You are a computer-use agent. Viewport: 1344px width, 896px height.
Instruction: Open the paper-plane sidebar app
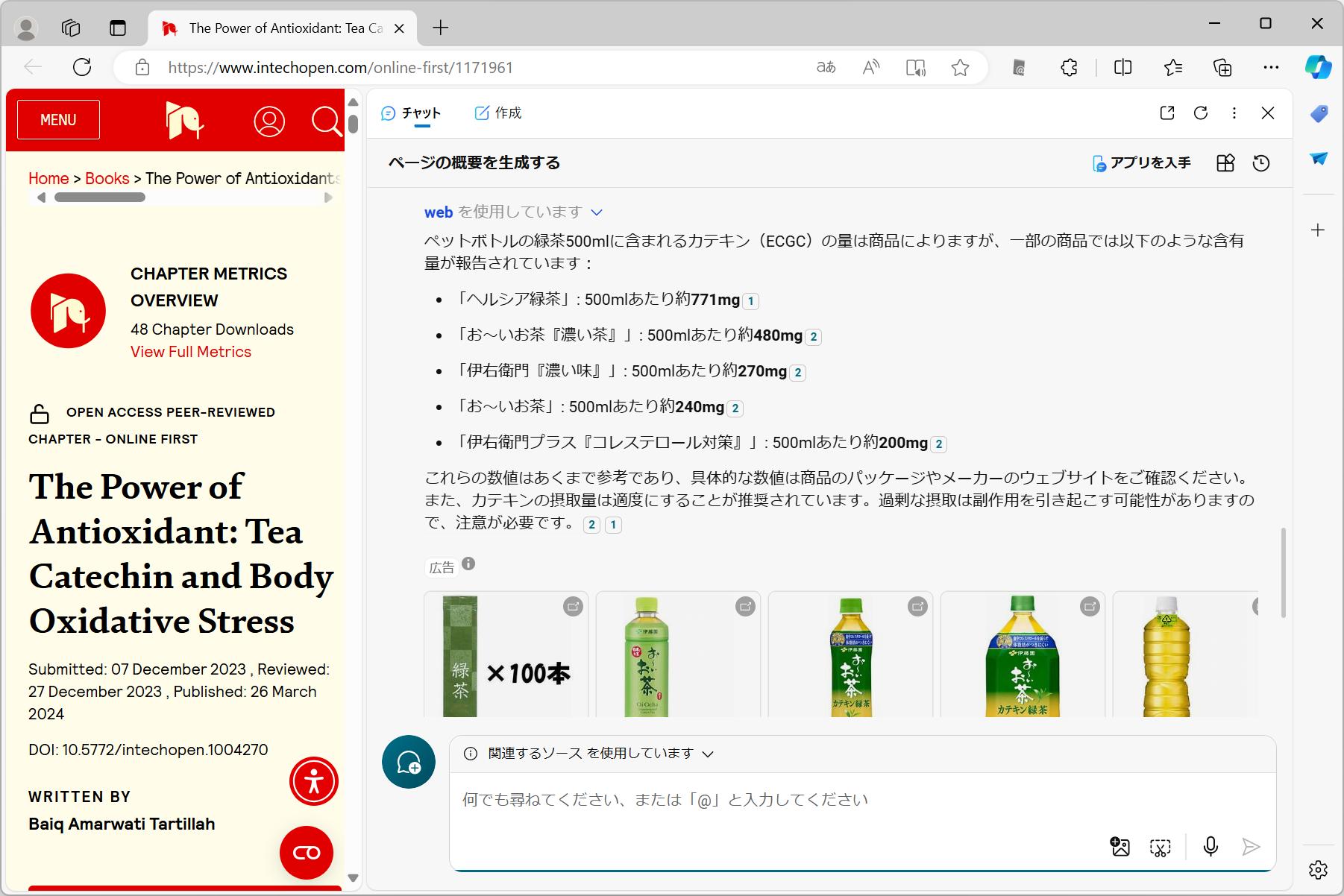(1319, 158)
